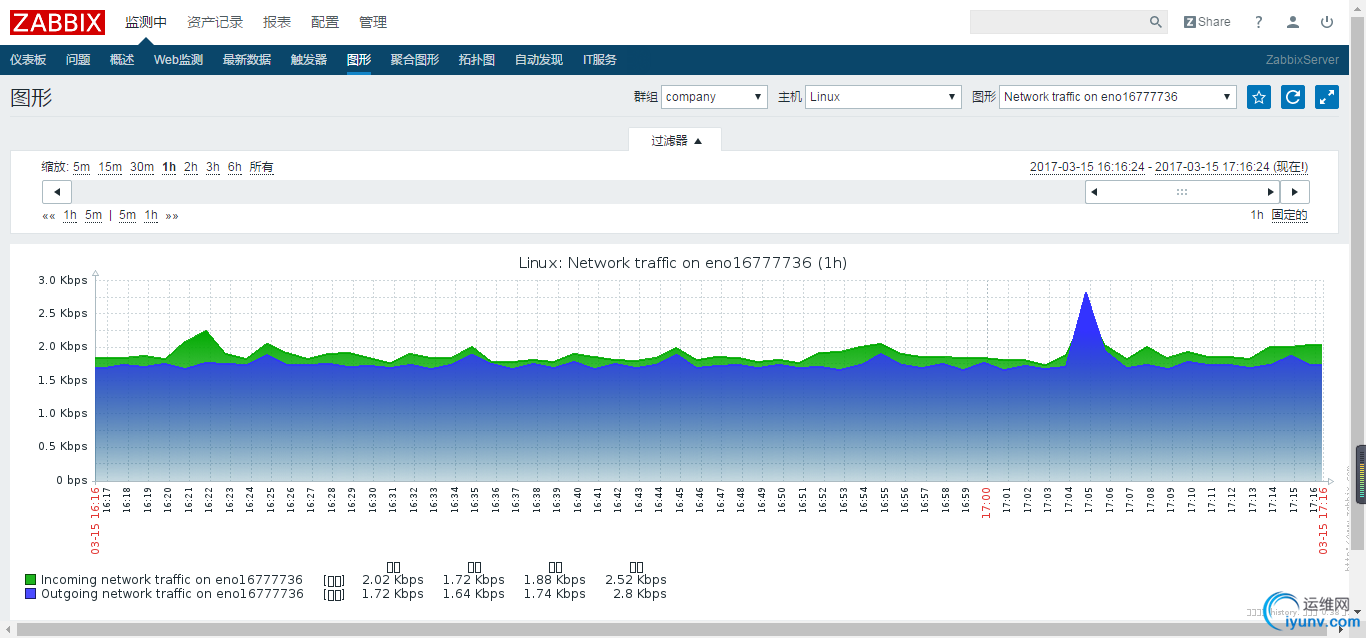Set zoom to 30m
Viewport: 1366px width, 638px height.
pos(142,167)
